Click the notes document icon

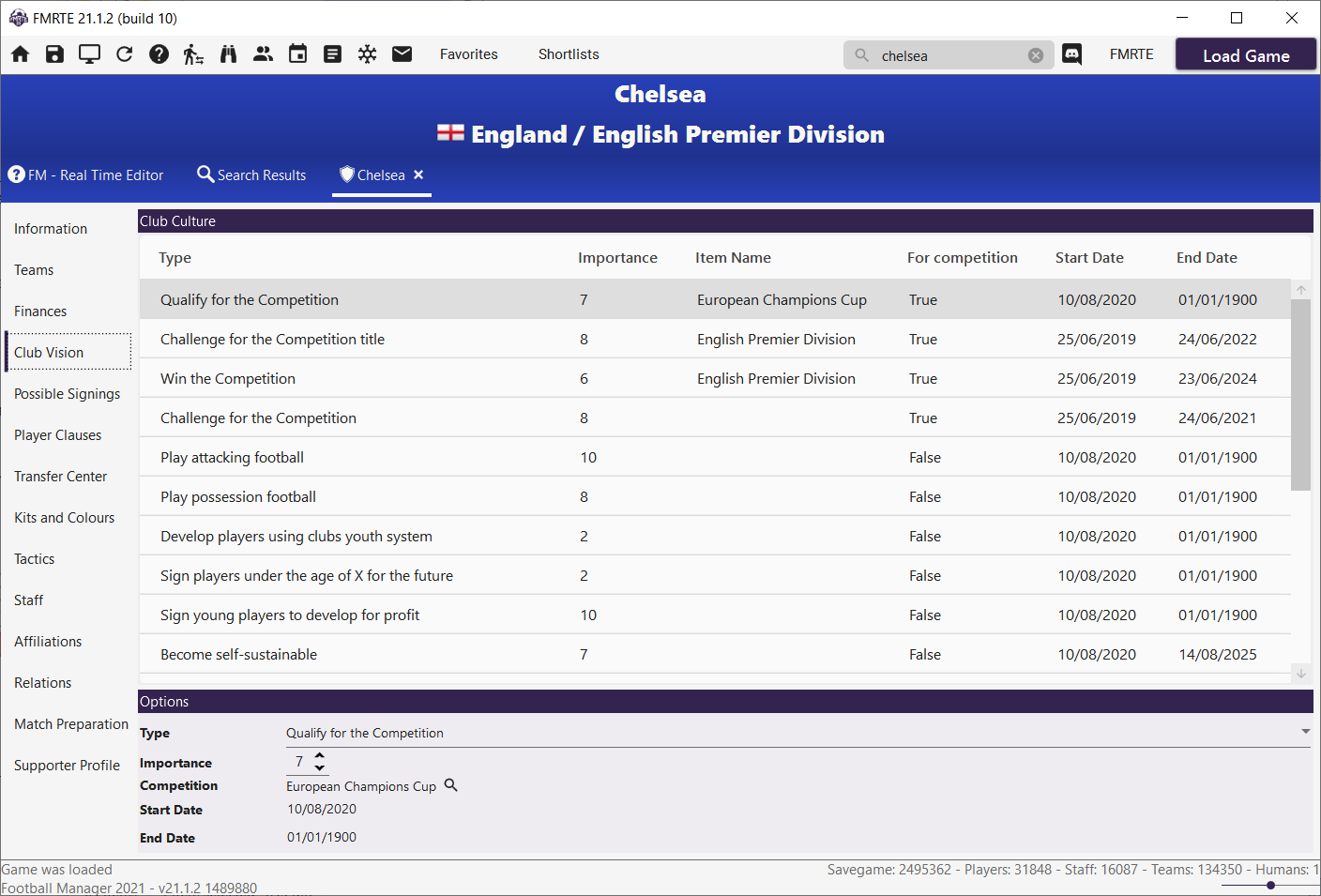(x=333, y=54)
